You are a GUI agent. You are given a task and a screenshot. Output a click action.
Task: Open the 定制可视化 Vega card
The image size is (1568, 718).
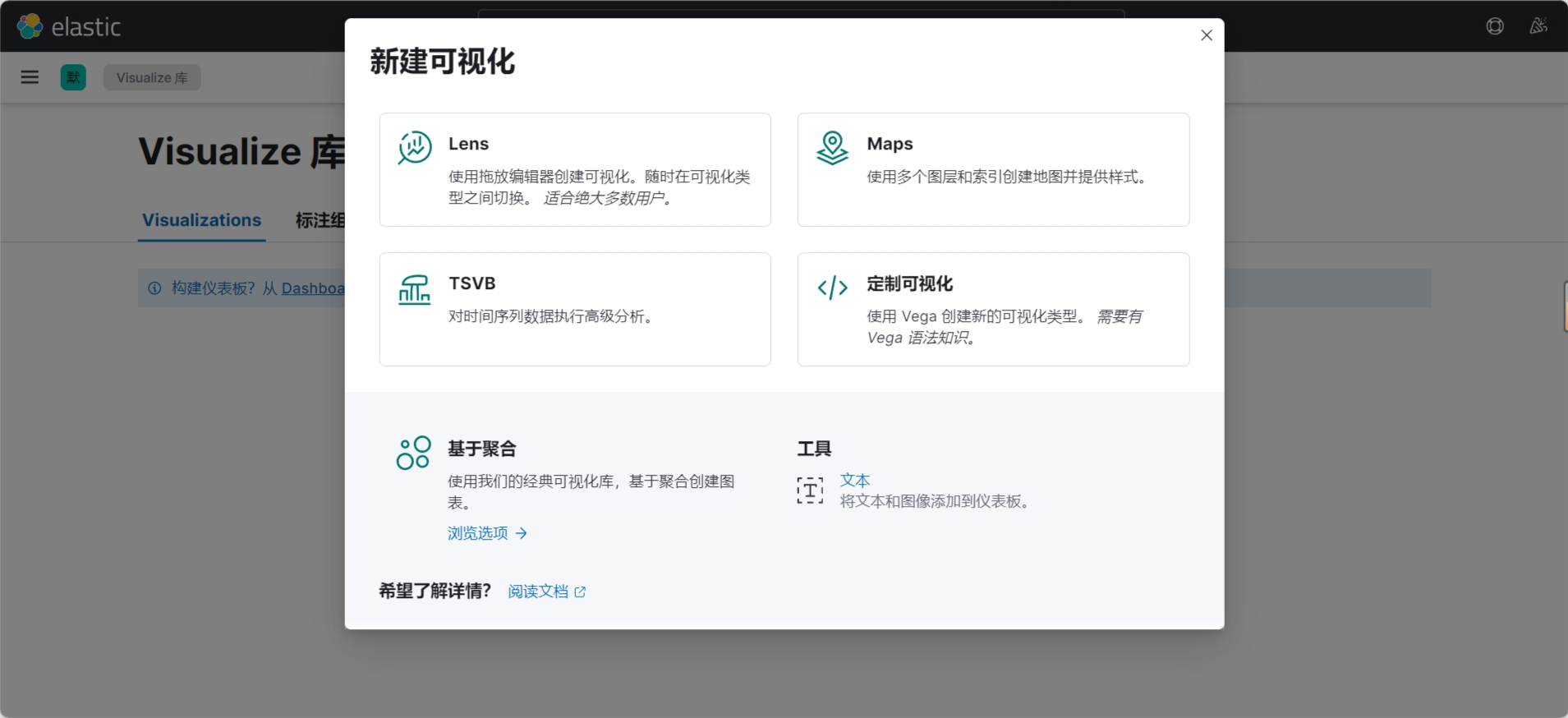click(993, 310)
